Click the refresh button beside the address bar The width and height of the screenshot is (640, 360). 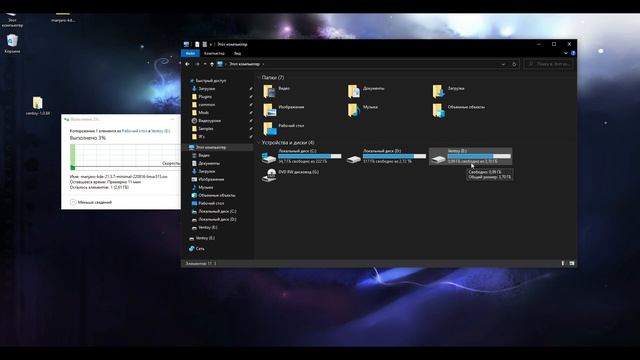pyautogui.click(x=514, y=64)
